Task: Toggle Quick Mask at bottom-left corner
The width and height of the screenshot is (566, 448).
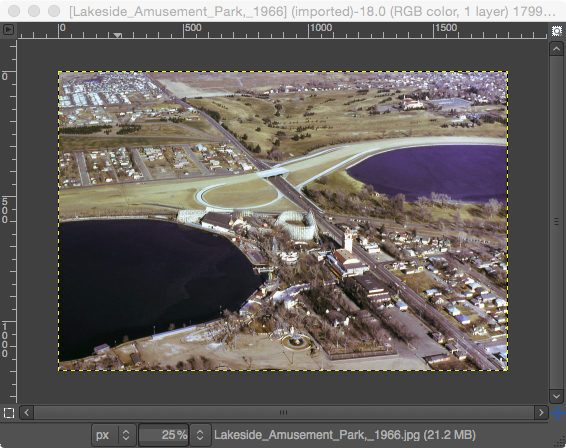Action: click(8, 413)
